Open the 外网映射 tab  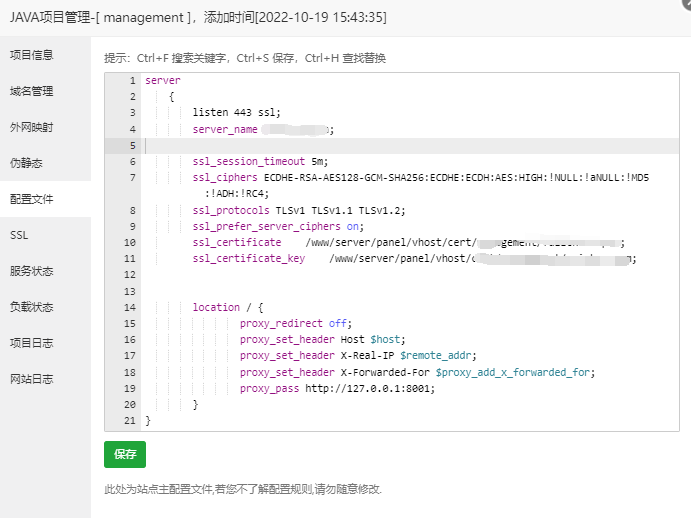click(32, 127)
